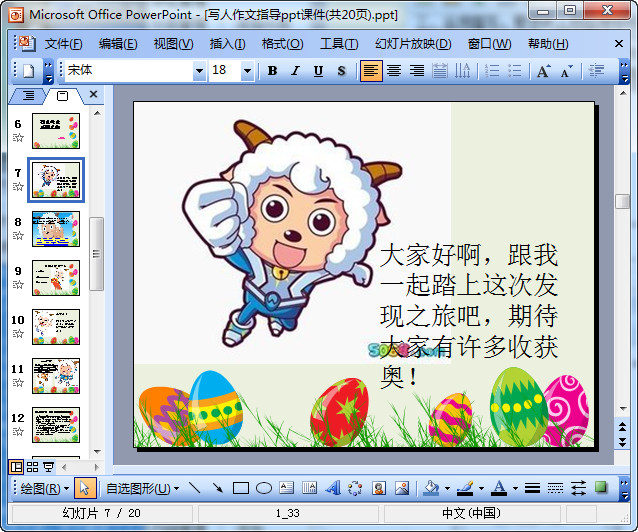Screen dimensions: 638x532
Task: Expand the formatting toolbar options
Action: 624,71
